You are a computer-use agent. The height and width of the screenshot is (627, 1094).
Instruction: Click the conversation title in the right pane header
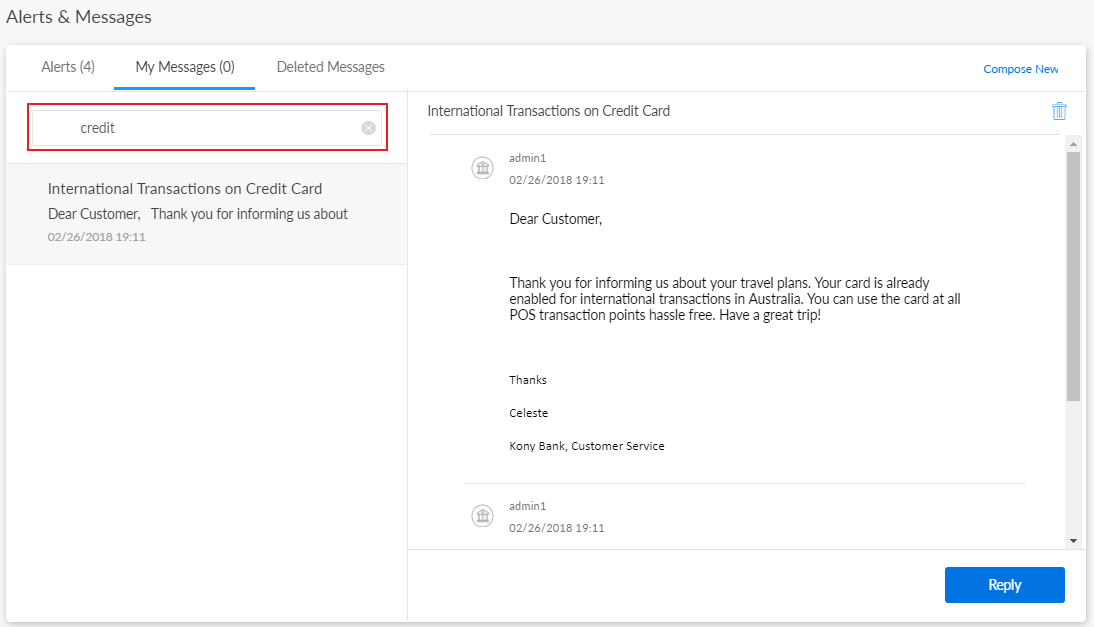[548, 111]
